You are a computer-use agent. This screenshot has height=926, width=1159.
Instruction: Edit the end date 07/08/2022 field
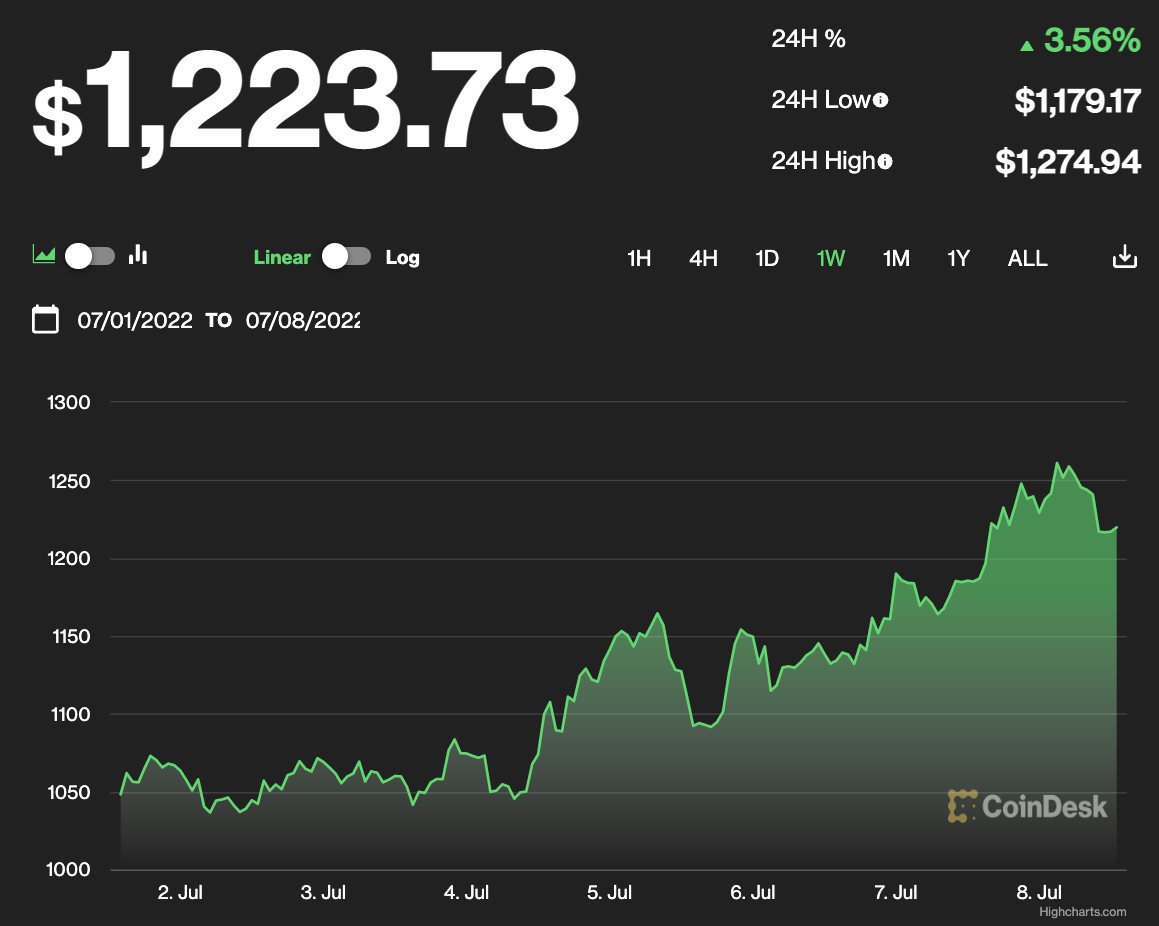tap(303, 320)
